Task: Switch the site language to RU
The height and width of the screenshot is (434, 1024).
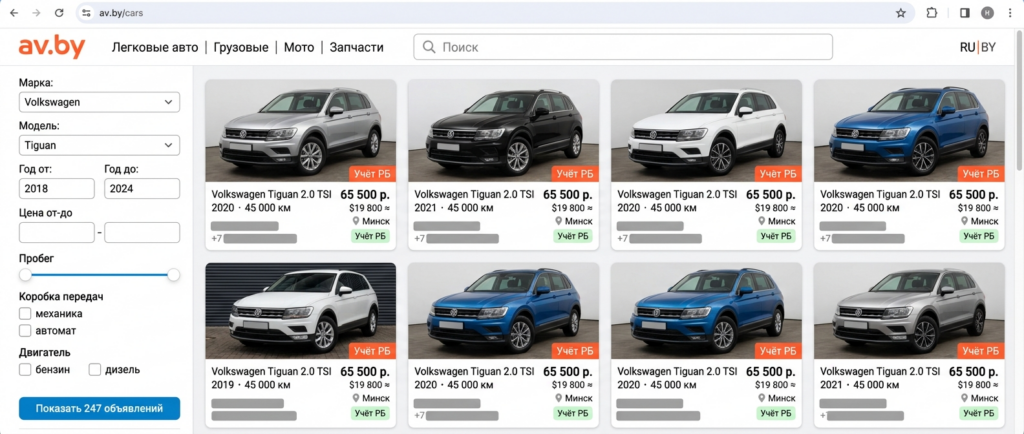Action: tap(967, 47)
